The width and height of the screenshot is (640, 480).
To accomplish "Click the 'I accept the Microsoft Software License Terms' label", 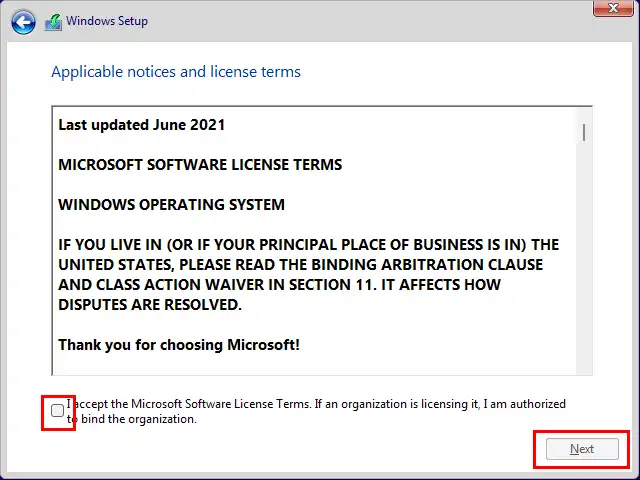I will [316, 411].
